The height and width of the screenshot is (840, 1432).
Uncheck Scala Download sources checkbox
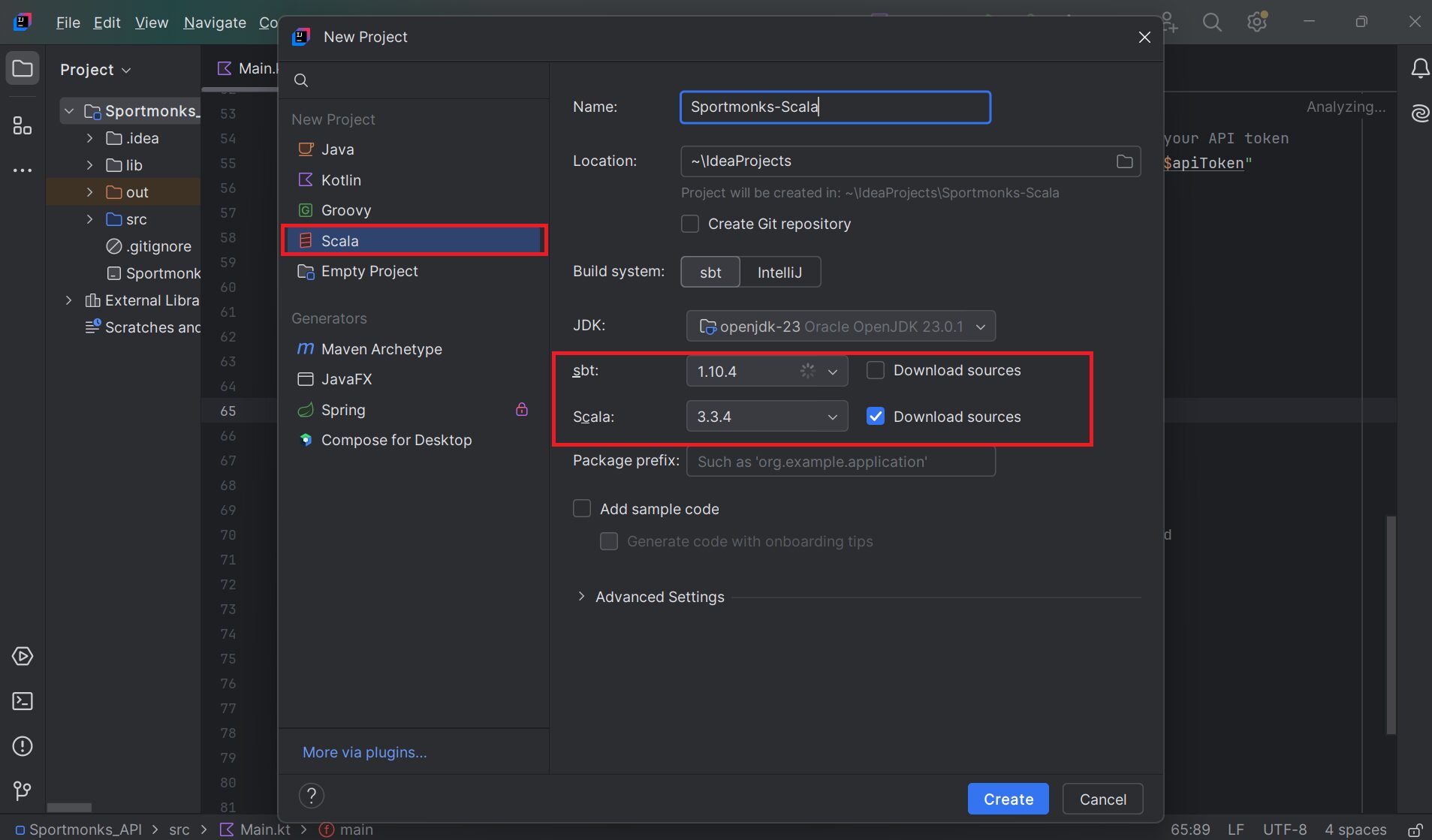(x=876, y=417)
